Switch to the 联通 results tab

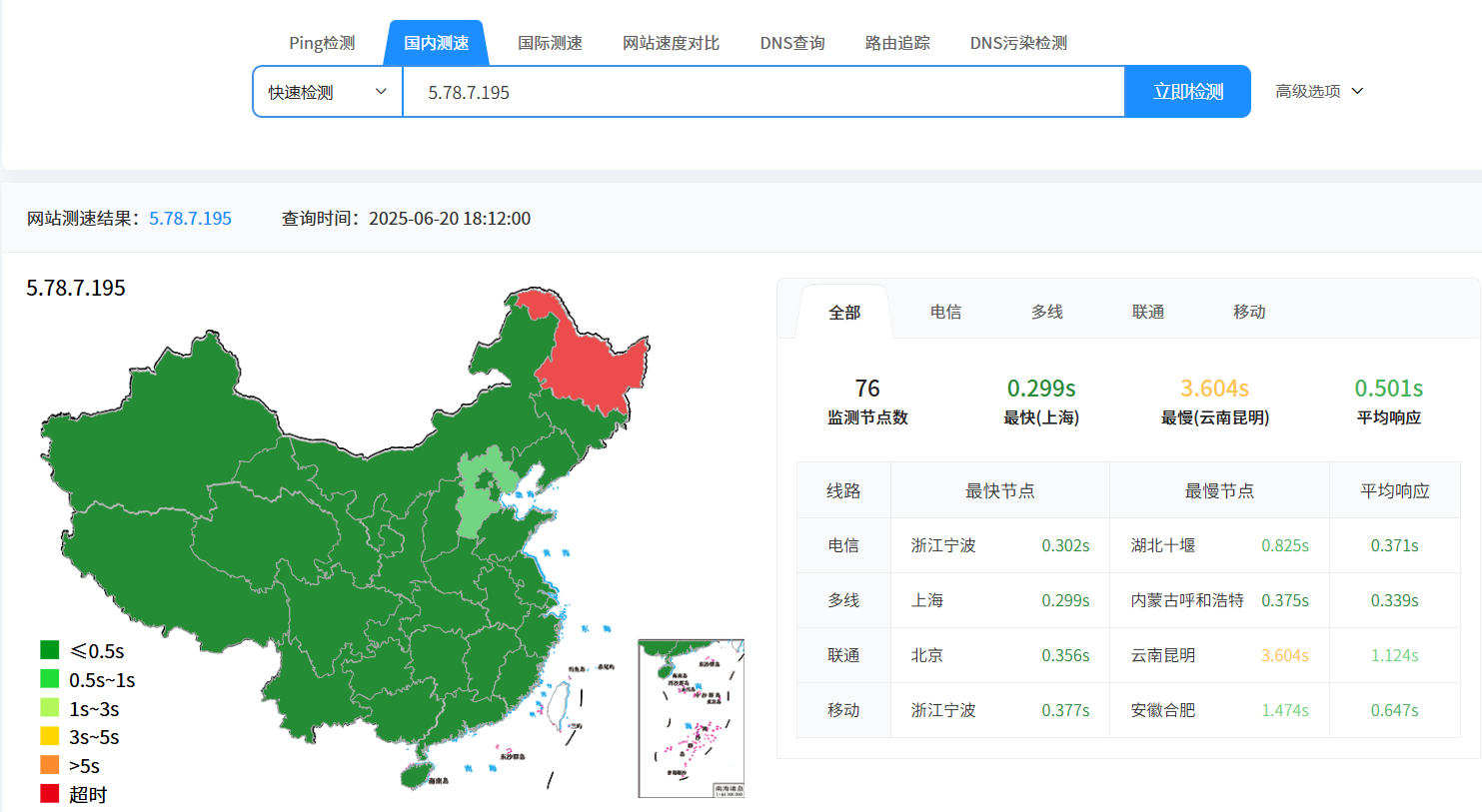pyautogui.click(x=1148, y=312)
